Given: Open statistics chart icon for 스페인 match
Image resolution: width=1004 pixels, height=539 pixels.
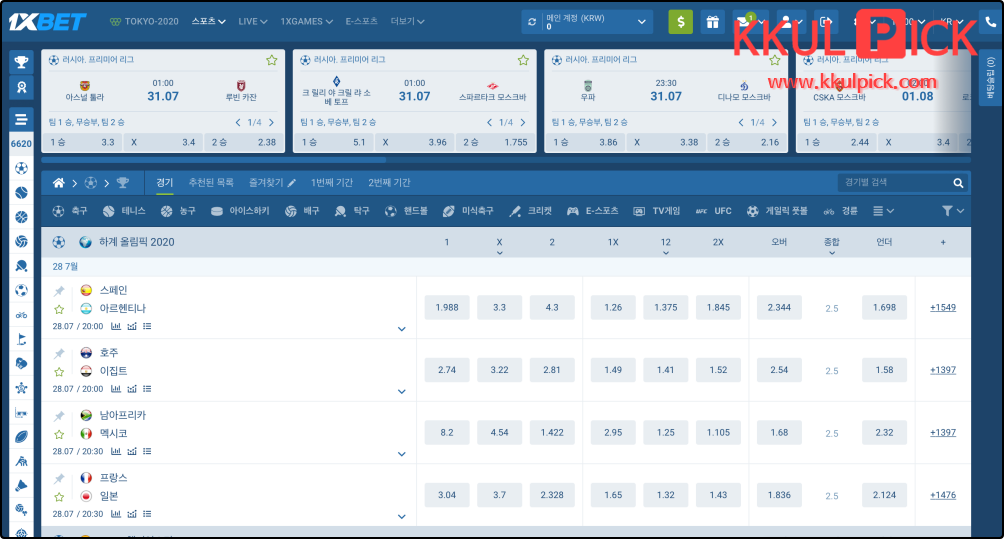Looking at the screenshot, I should click(x=116, y=326).
